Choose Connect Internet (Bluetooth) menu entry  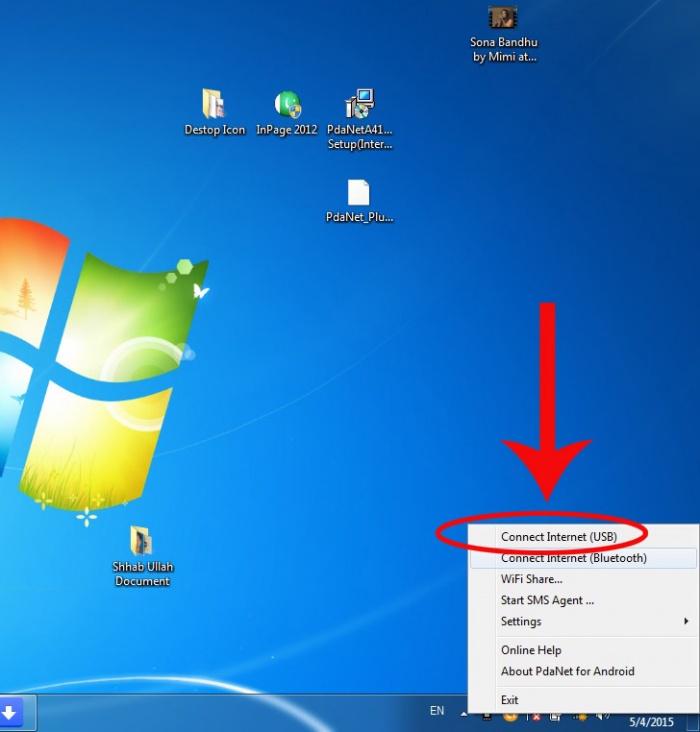(583, 558)
